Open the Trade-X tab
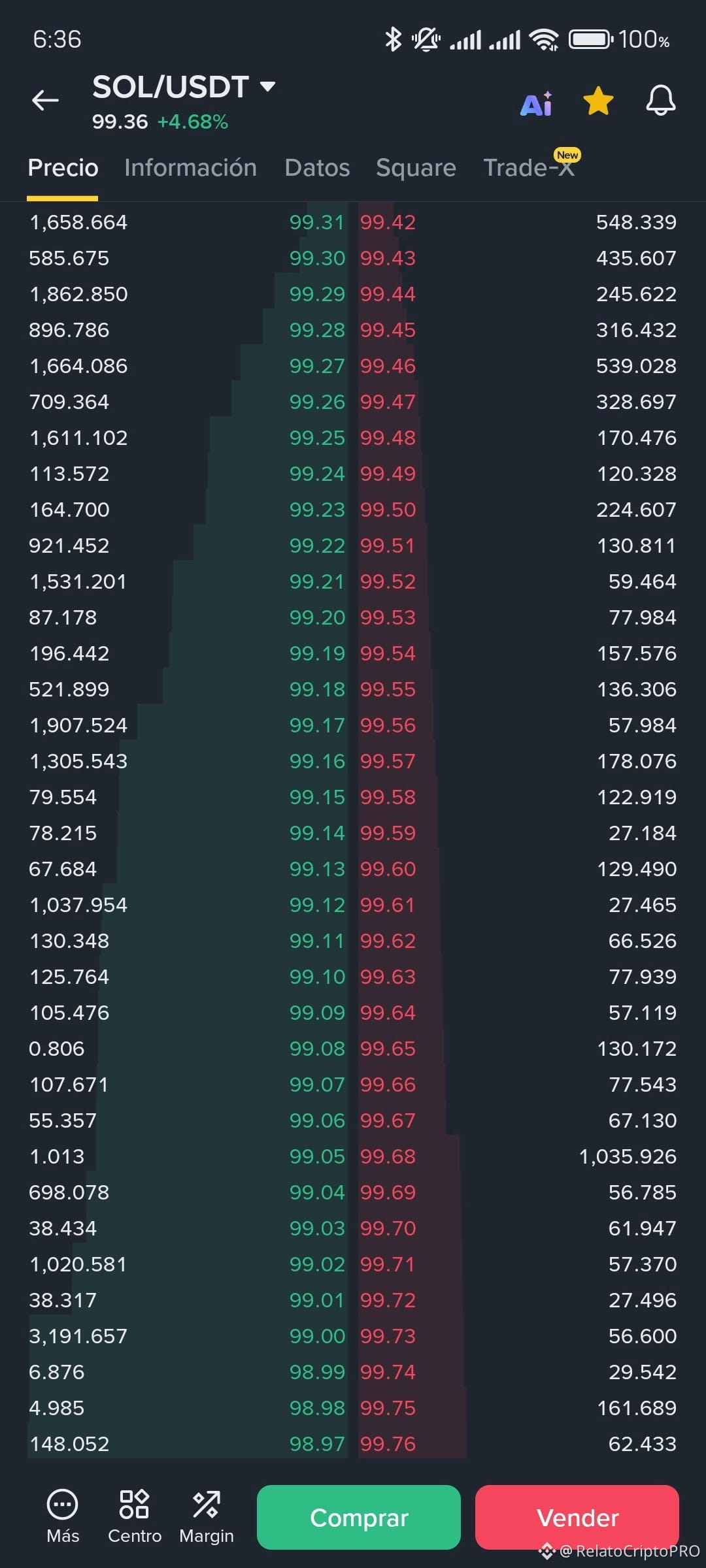 click(529, 168)
